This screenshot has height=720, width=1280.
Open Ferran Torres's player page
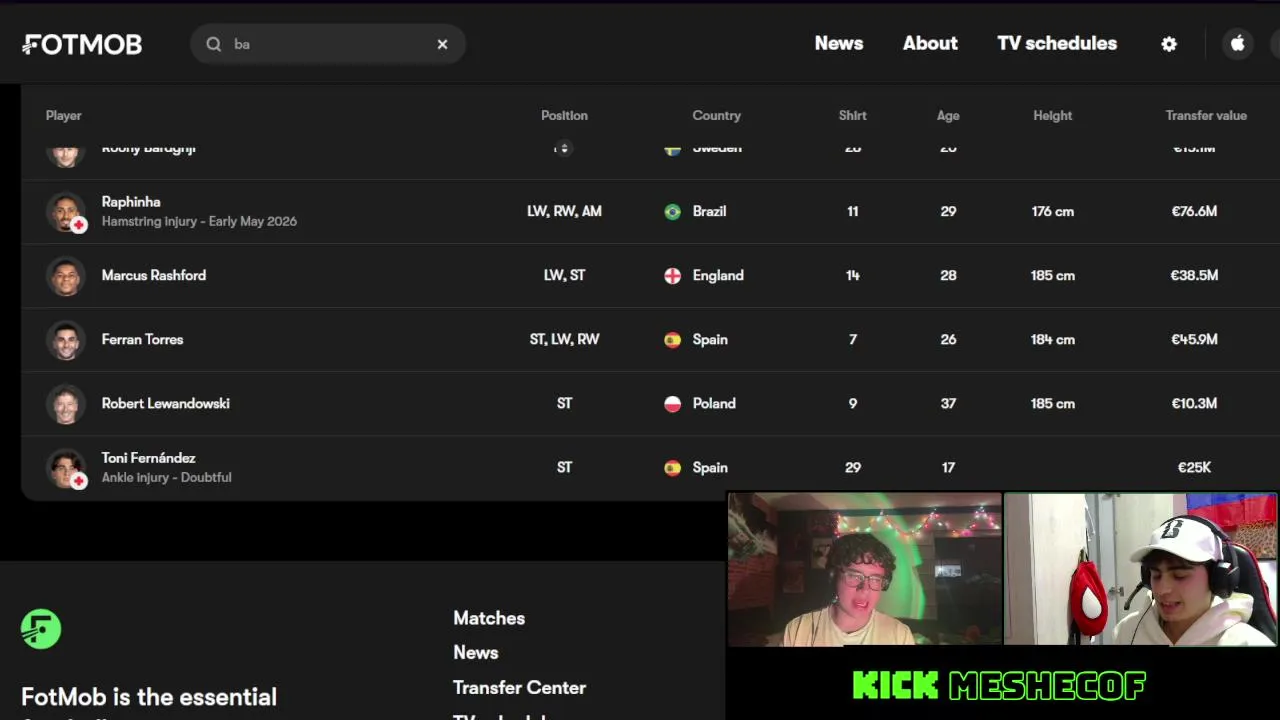coord(142,339)
